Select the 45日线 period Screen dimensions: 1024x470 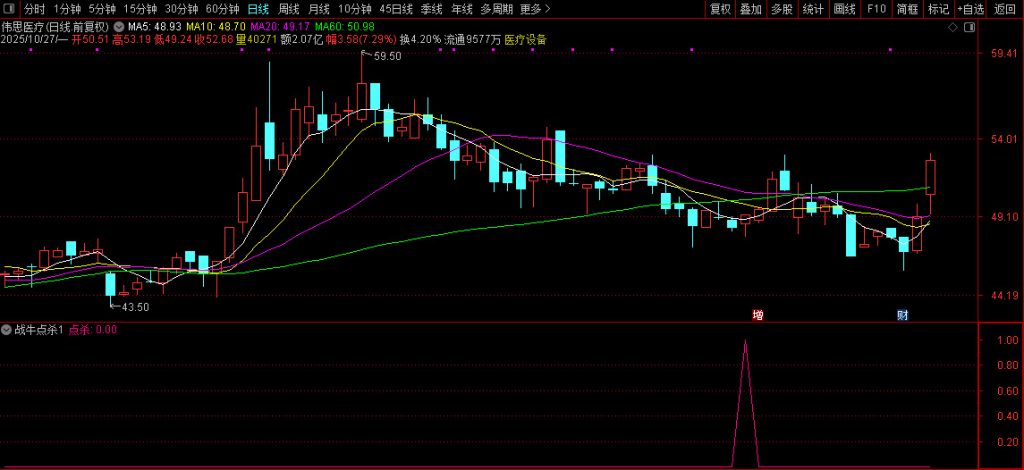pyautogui.click(x=396, y=9)
